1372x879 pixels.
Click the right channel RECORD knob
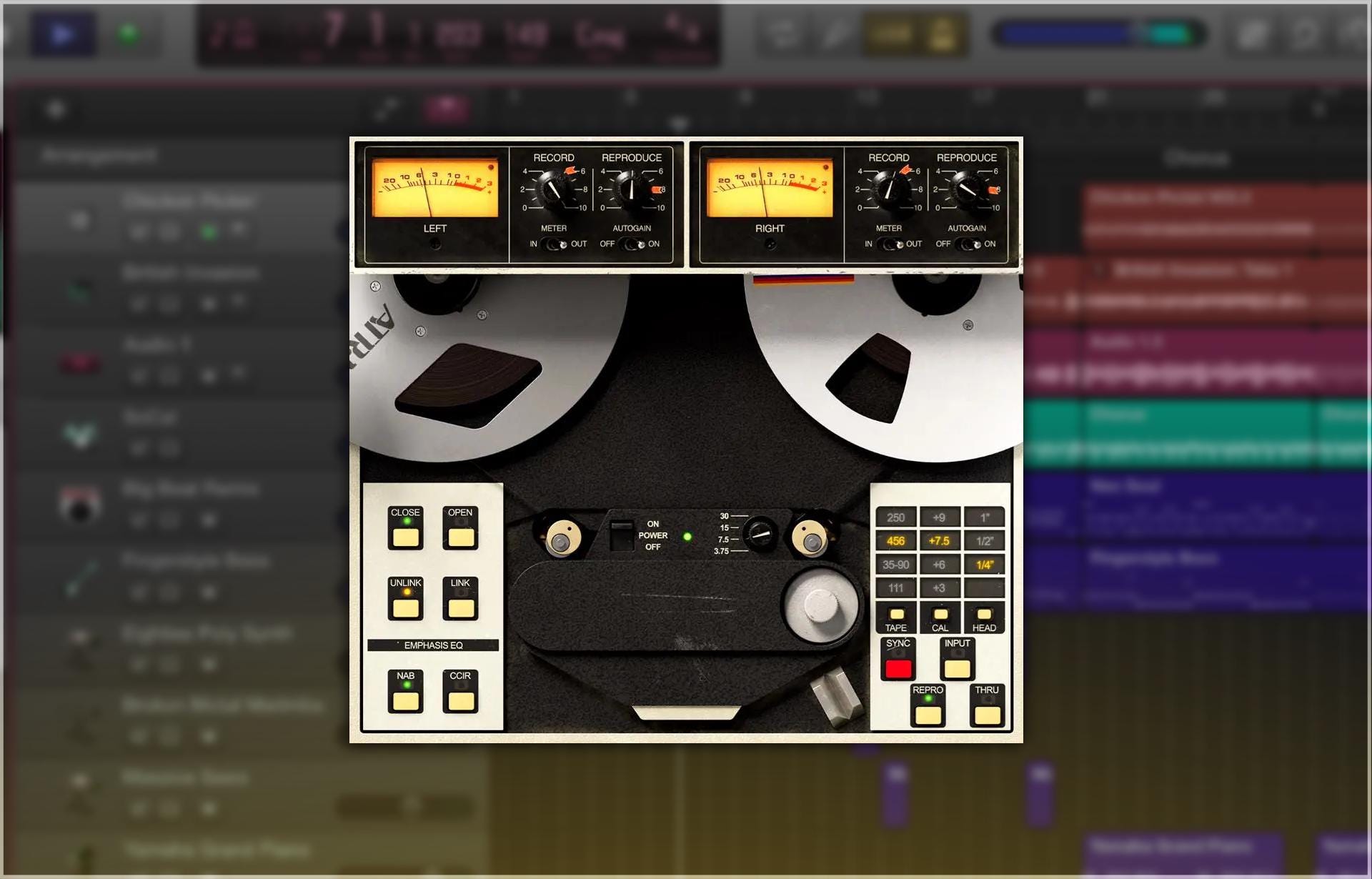(888, 189)
